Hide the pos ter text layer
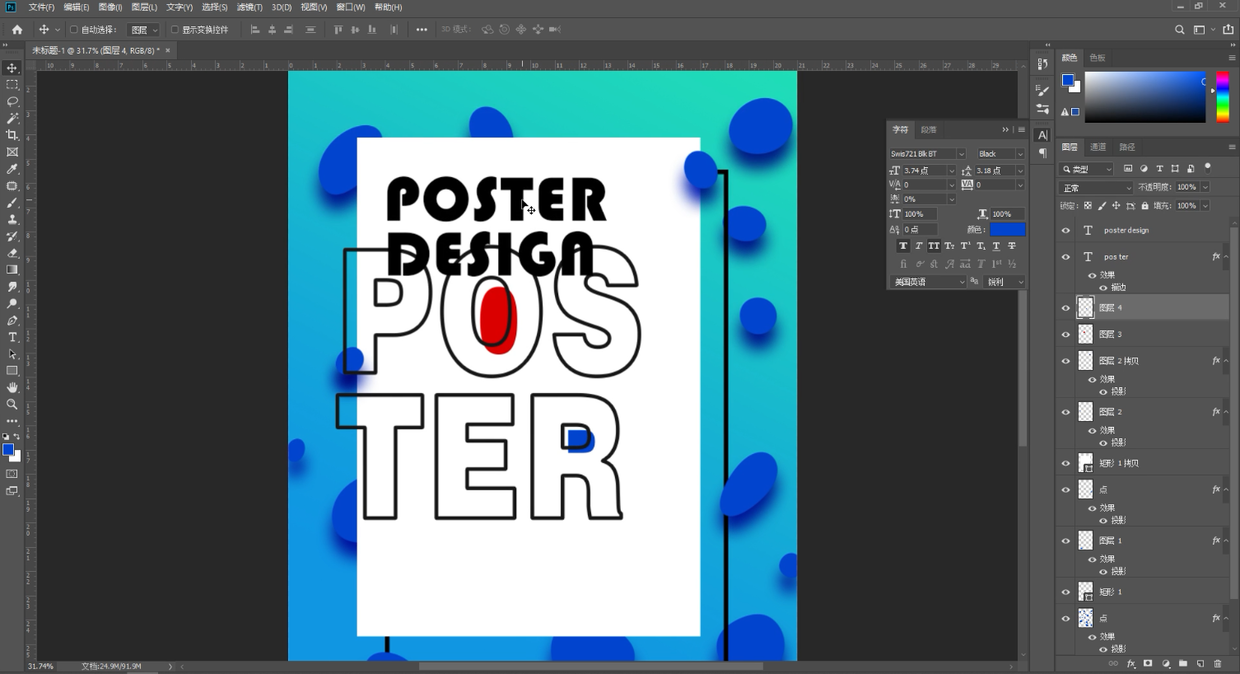 [1065, 257]
